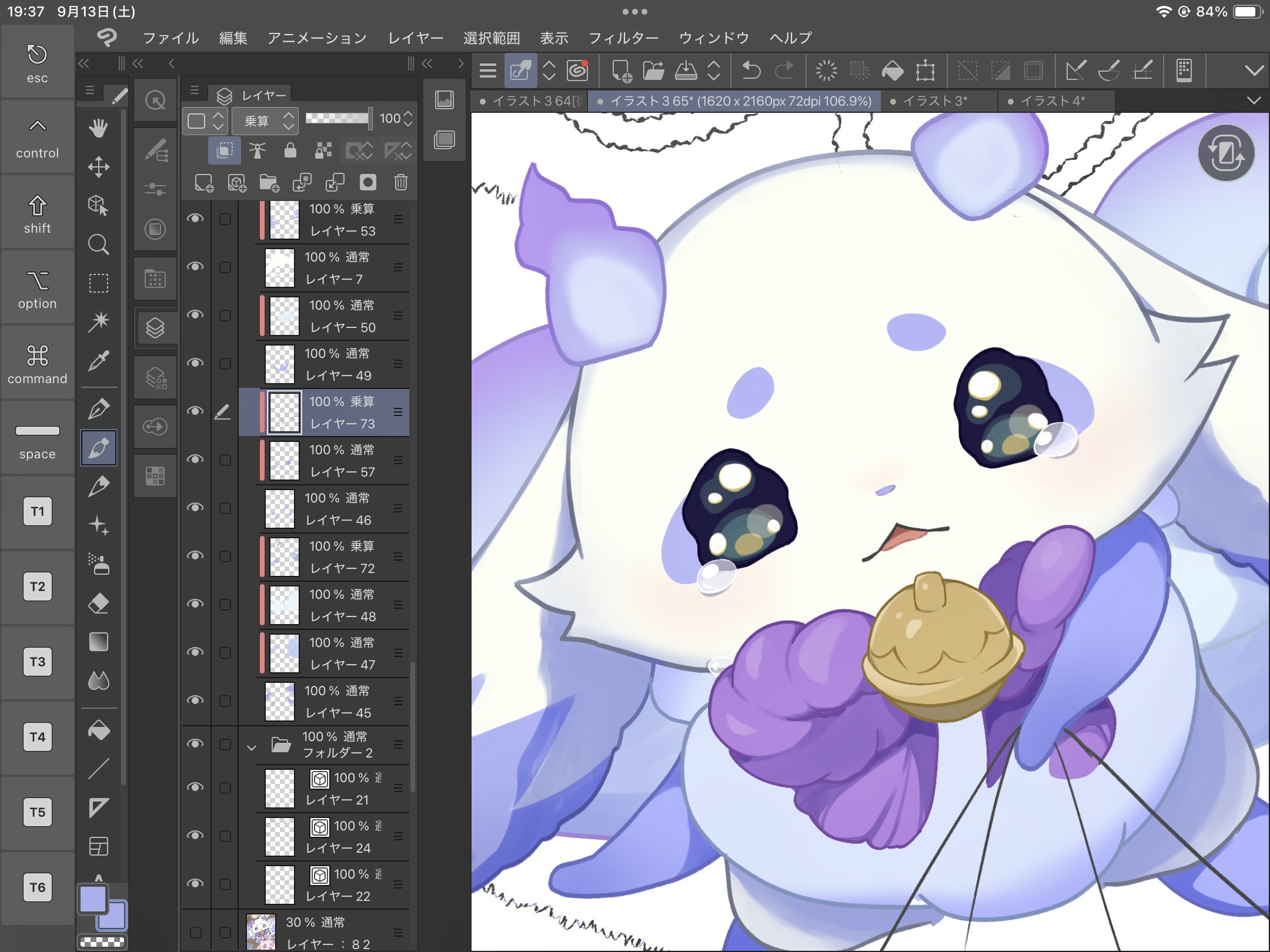Collapse the フォルダー 2 folder
This screenshot has width=1270, height=952.
point(252,747)
